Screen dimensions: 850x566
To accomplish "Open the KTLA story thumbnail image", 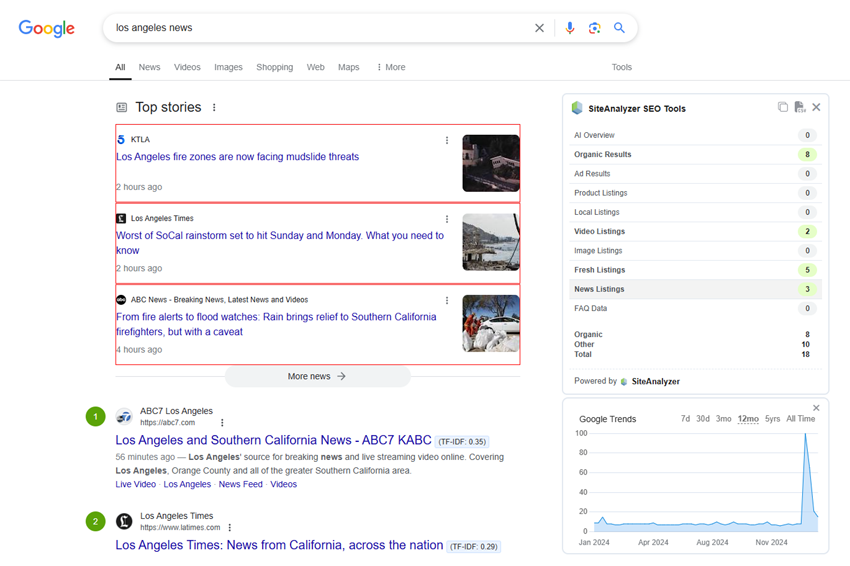I will pyautogui.click(x=491, y=163).
